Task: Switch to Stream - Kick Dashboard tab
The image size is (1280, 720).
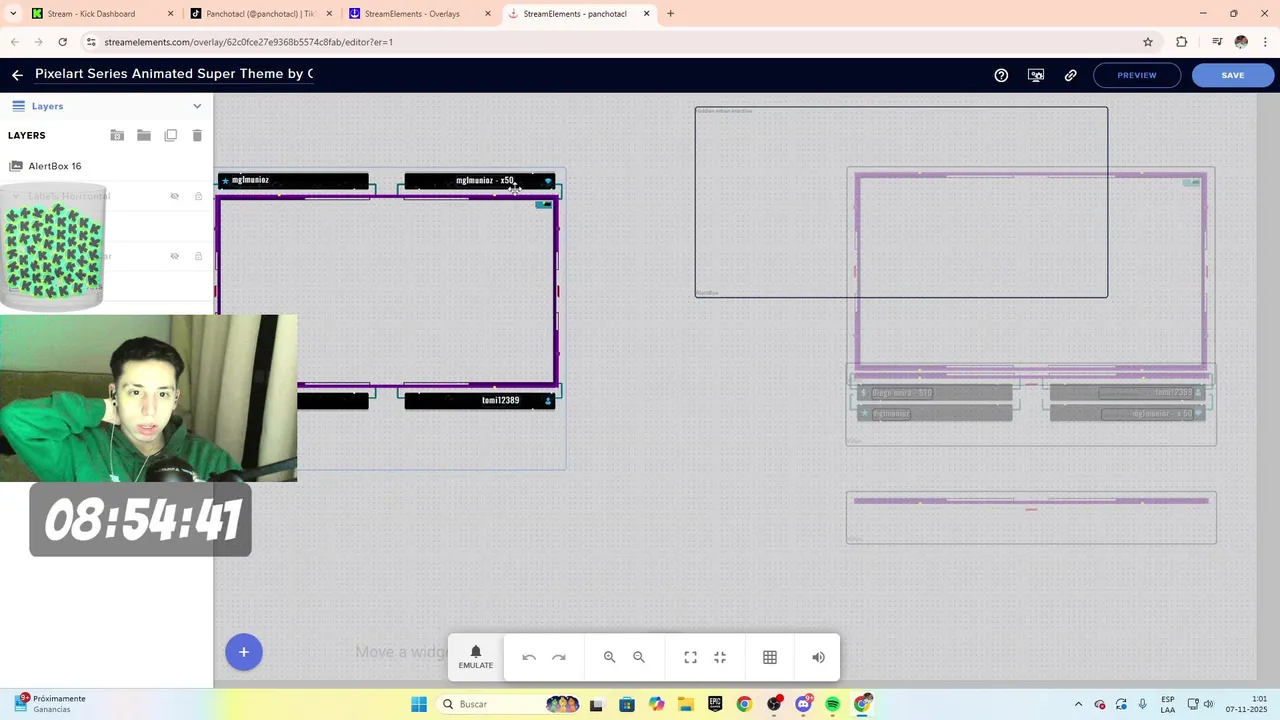Action: pyautogui.click(x=102, y=14)
